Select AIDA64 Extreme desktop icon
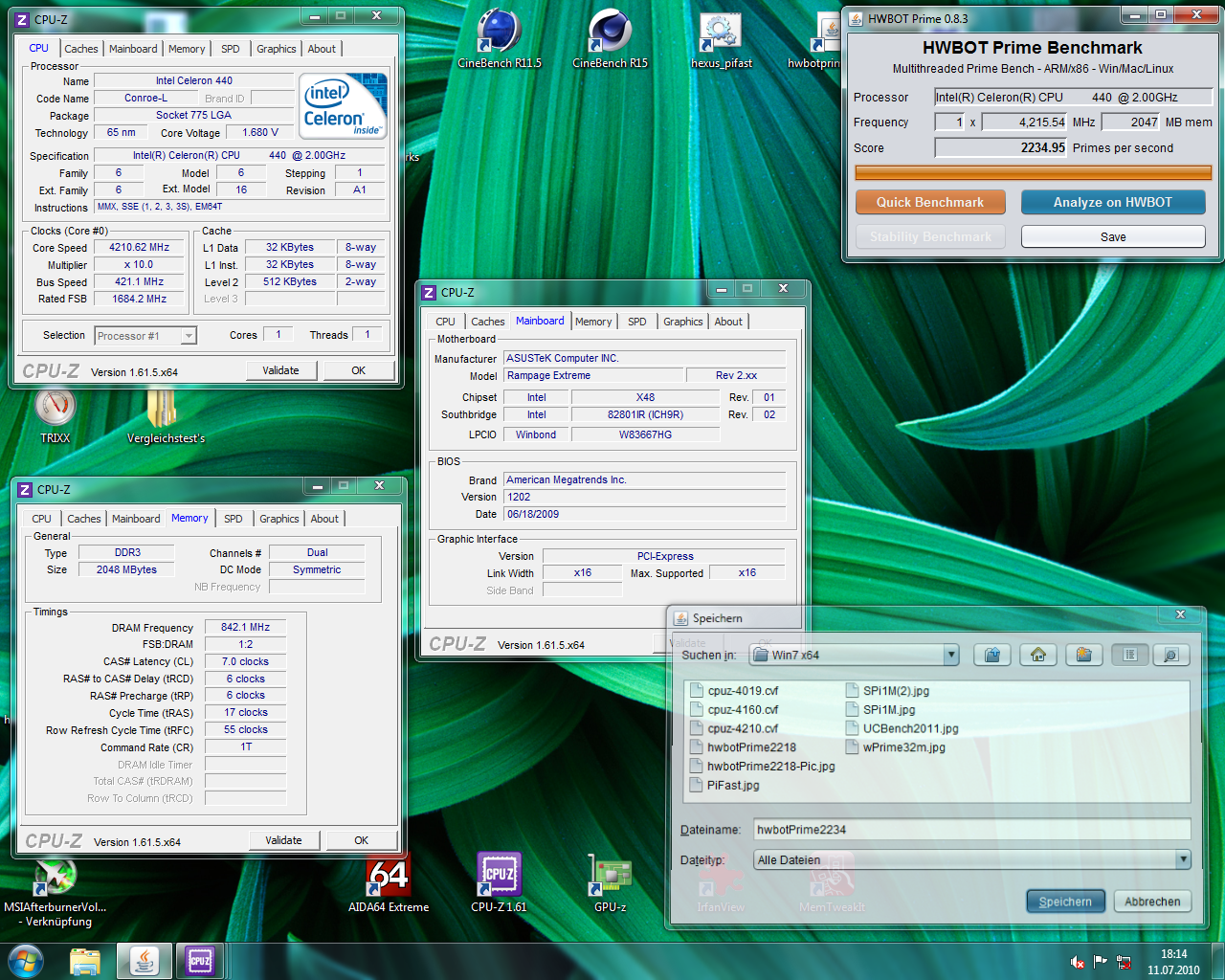The width and height of the screenshot is (1225, 980). (x=389, y=883)
